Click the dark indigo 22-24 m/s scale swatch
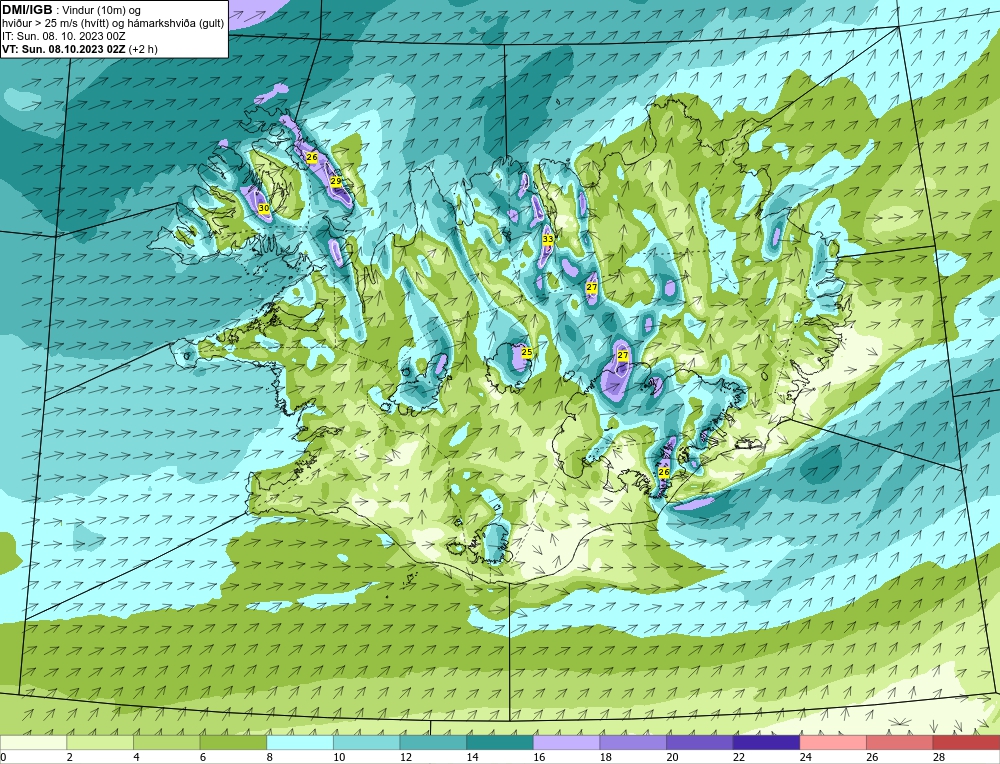This screenshot has height=764, width=1000. (x=766, y=742)
